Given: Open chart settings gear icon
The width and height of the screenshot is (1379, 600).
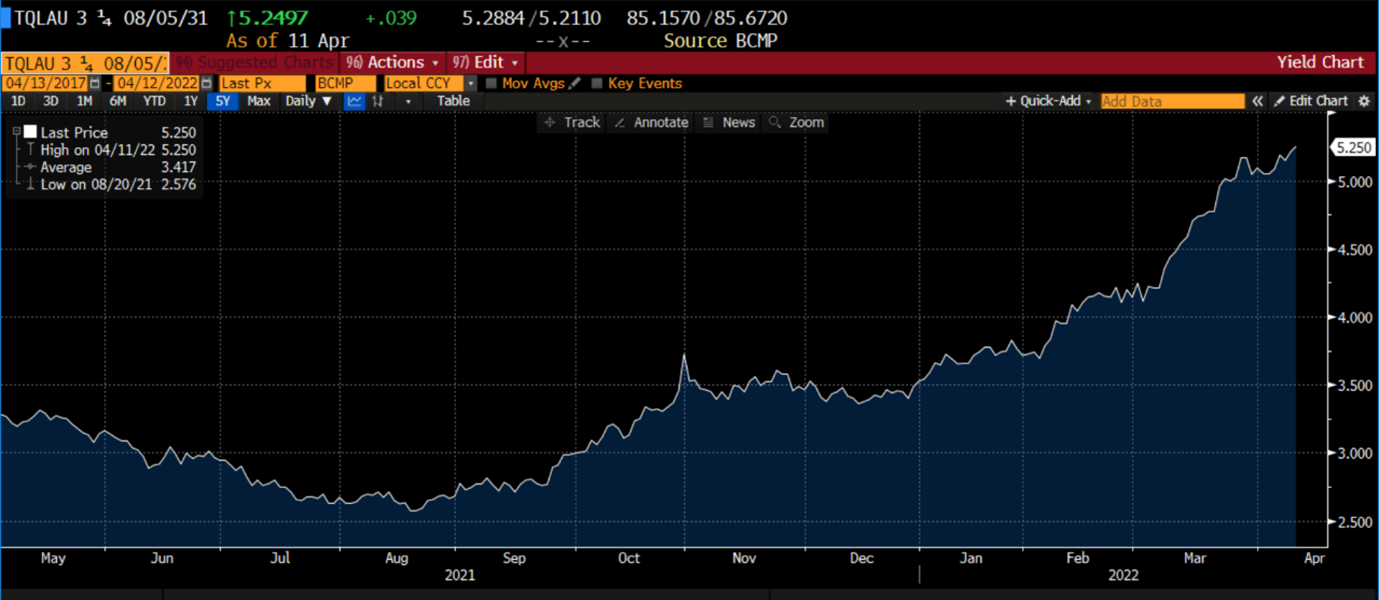Looking at the screenshot, I should coord(1364,101).
